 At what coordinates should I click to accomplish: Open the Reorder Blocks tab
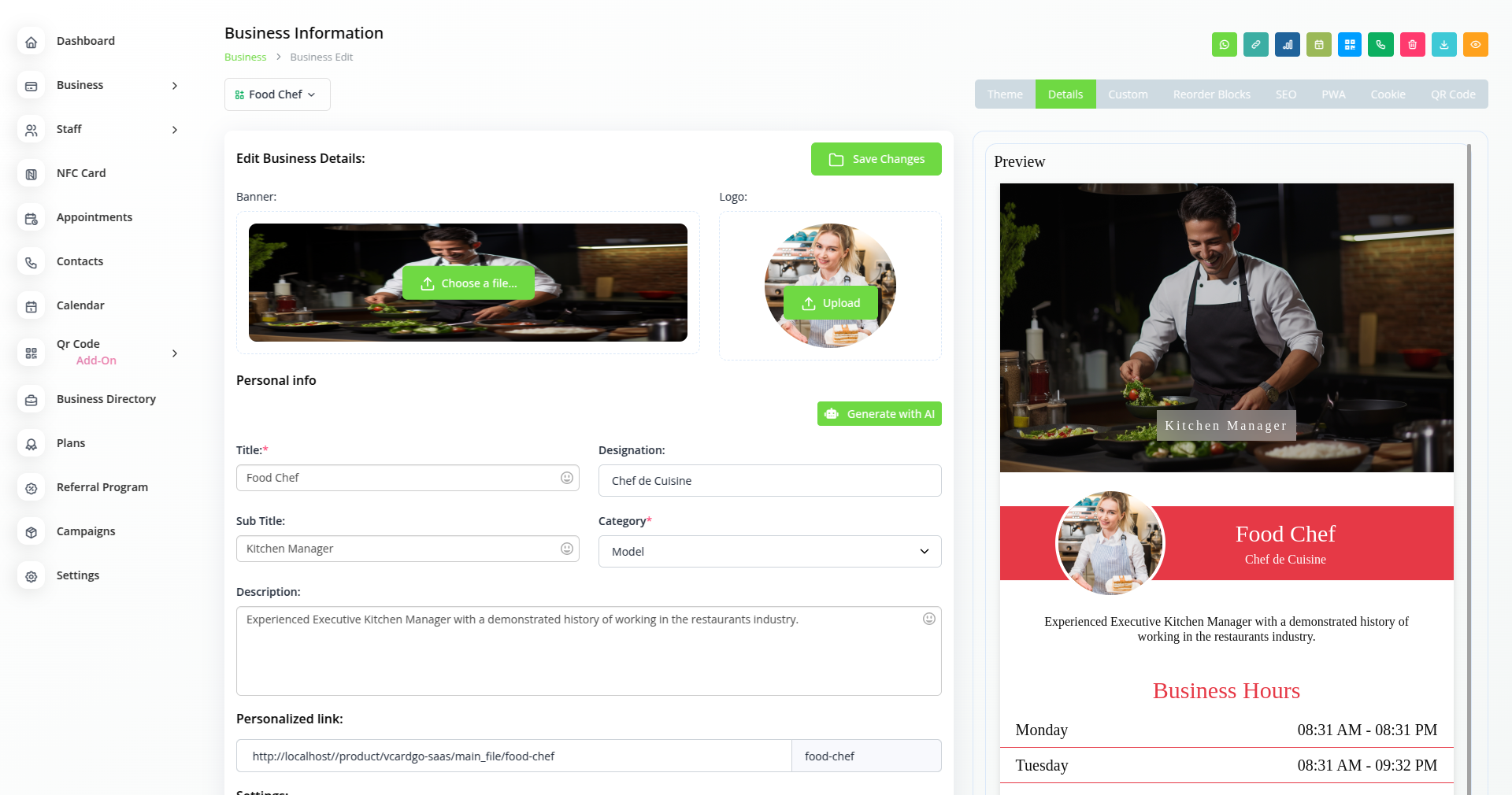[x=1211, y=94]
